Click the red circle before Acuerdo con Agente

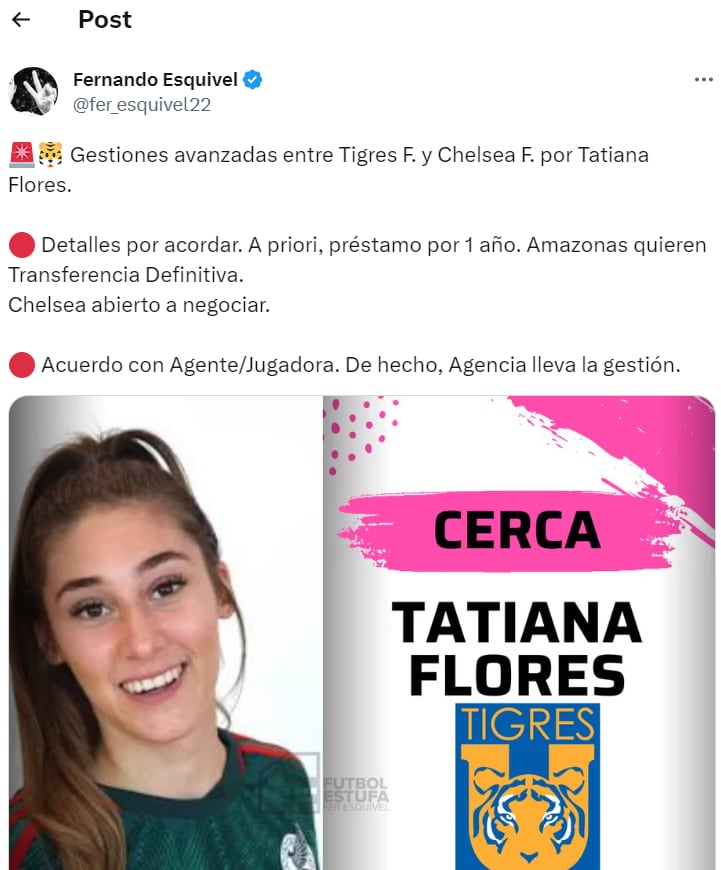tap(22, 365)
